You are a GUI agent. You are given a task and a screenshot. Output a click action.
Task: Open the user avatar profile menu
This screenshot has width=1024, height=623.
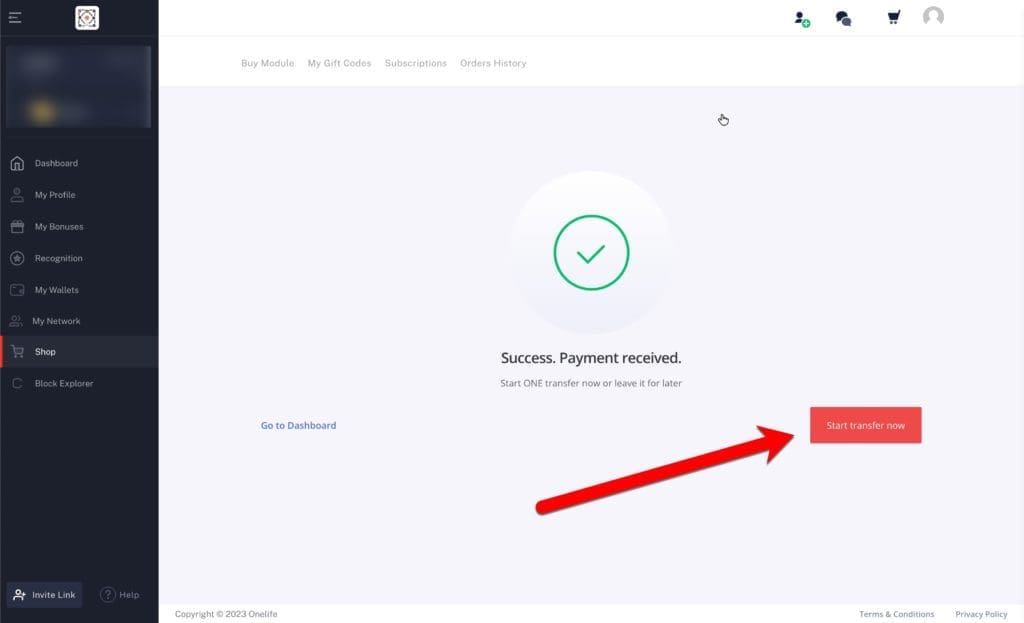coord(933,17)
